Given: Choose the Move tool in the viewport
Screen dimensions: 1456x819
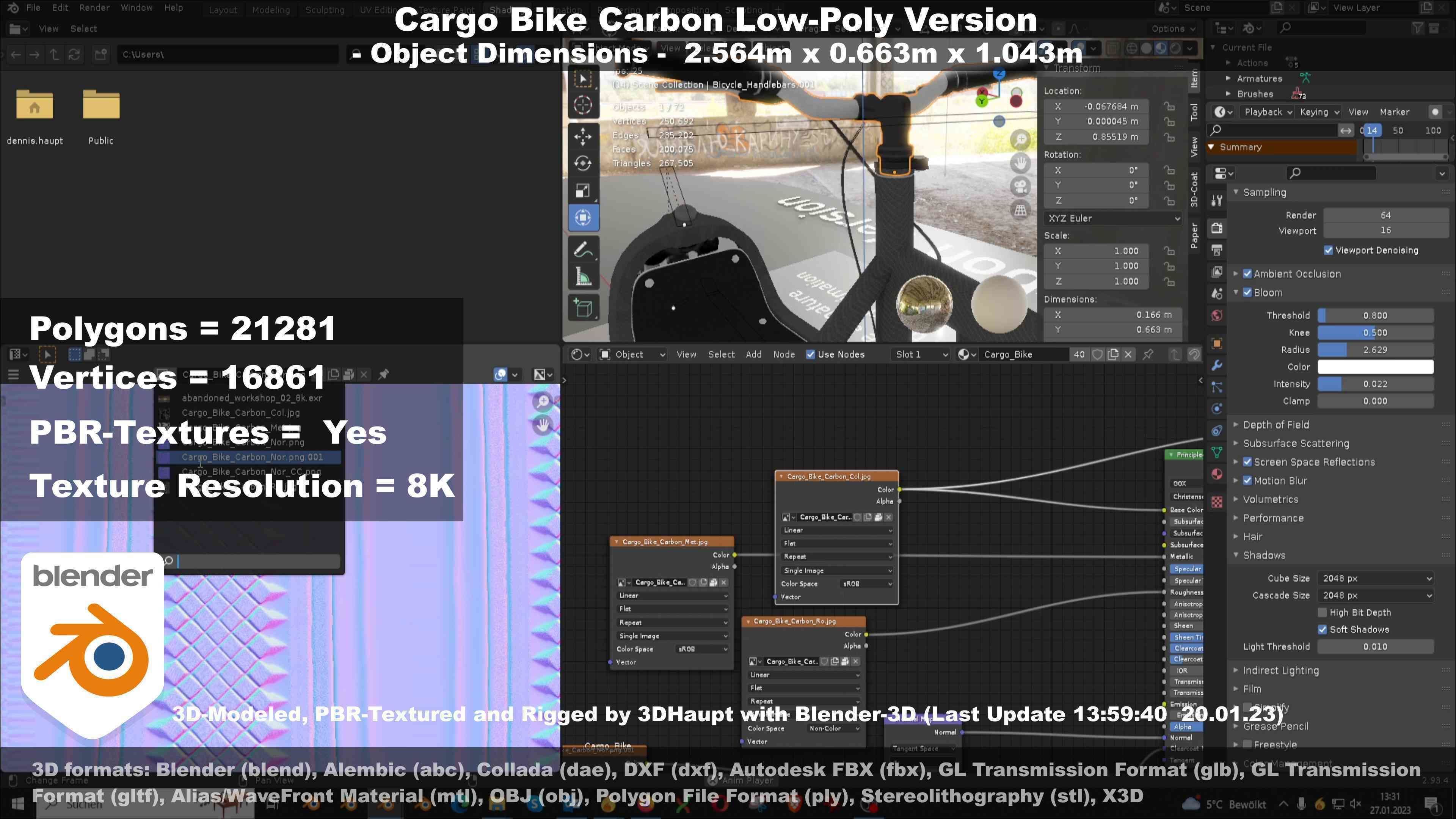Looking at the screenshot, I should (583, 136).
